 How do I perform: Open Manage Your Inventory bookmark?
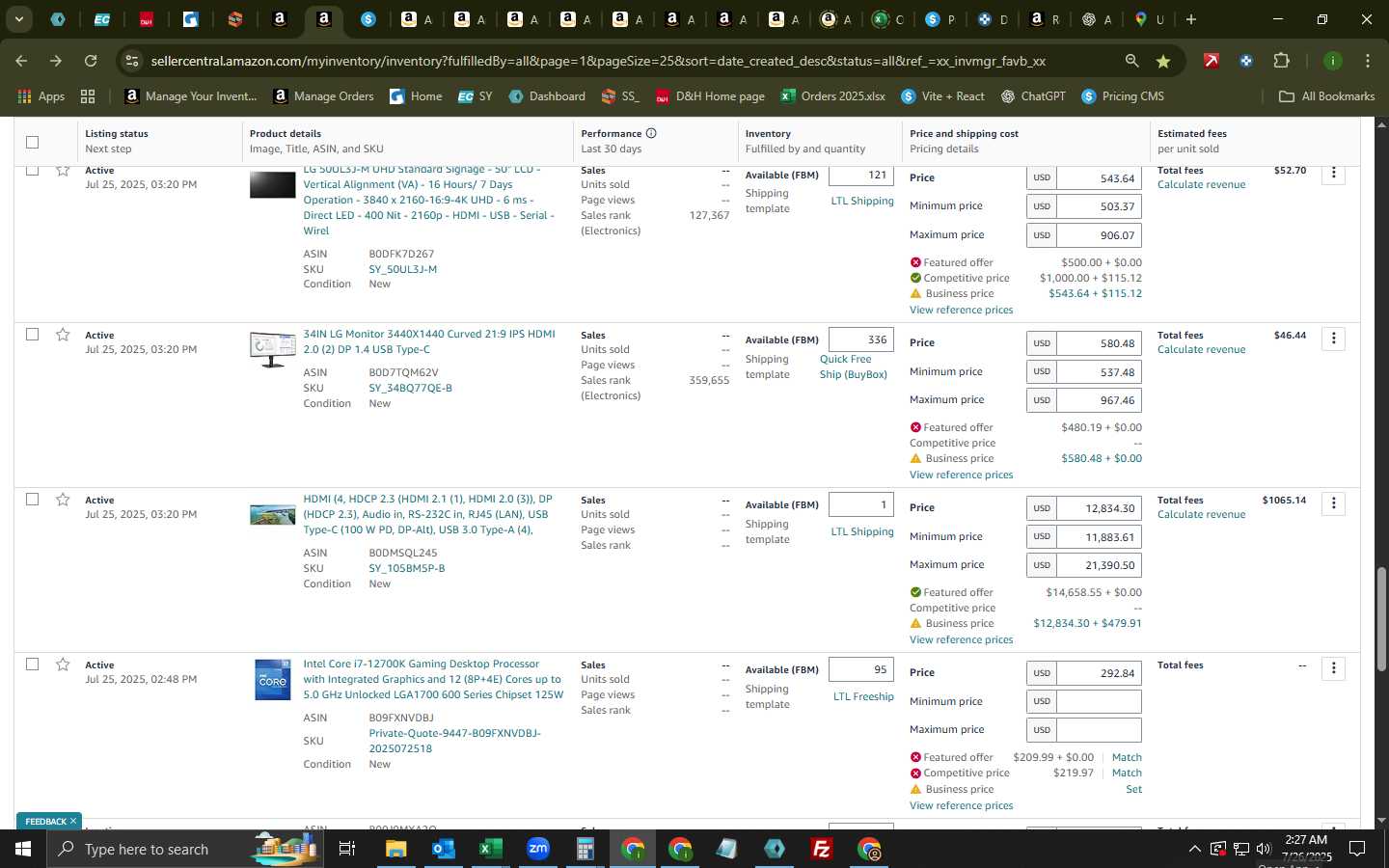(x=191, y=96)
